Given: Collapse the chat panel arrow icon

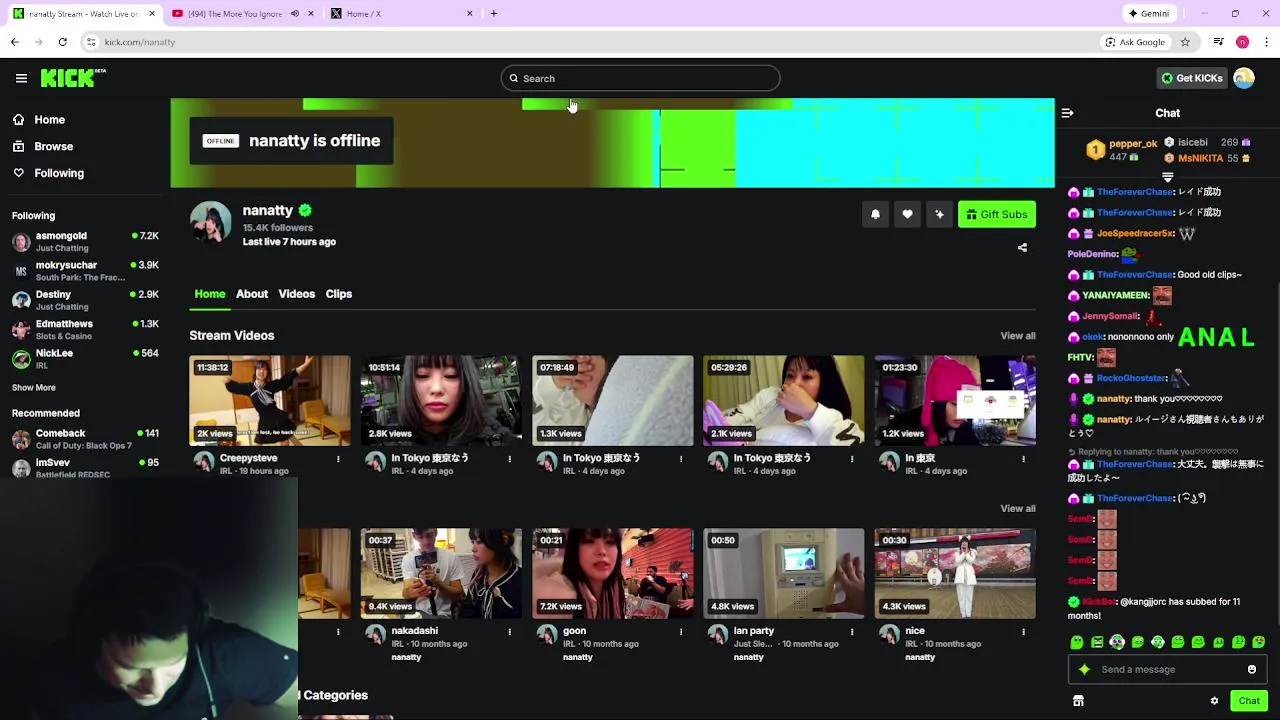Looking at the screenshot, I should pos(1067,113).
